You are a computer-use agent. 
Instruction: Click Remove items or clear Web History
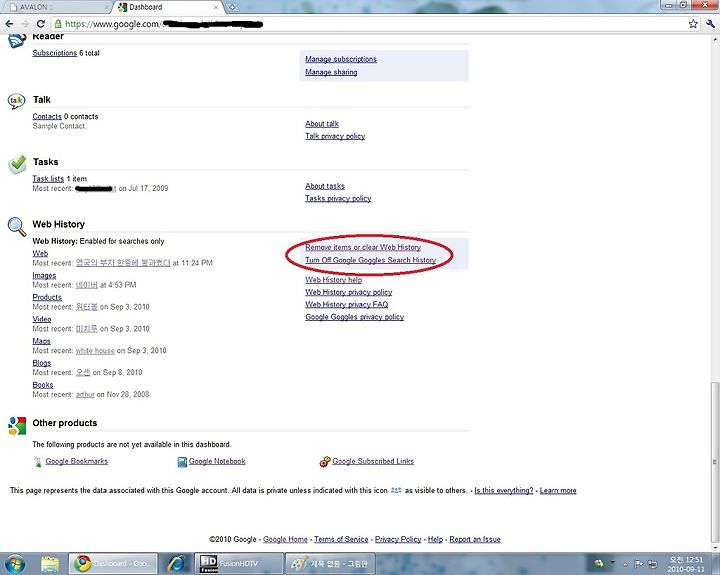(363, 247)
